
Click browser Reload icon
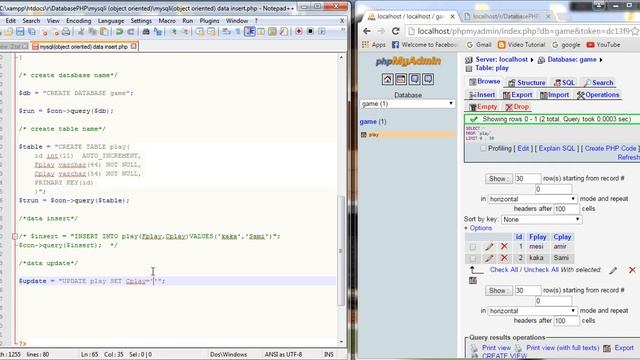[x=395, y=31]
